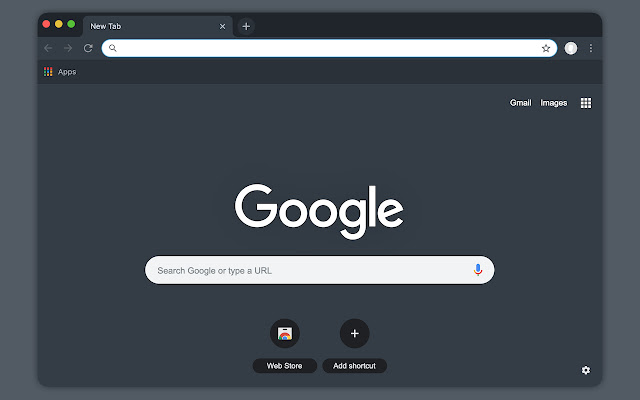Open the customize page gear icon
This screenshot has width=640, height=400.
pyautogui.click(x=586, y=370)
